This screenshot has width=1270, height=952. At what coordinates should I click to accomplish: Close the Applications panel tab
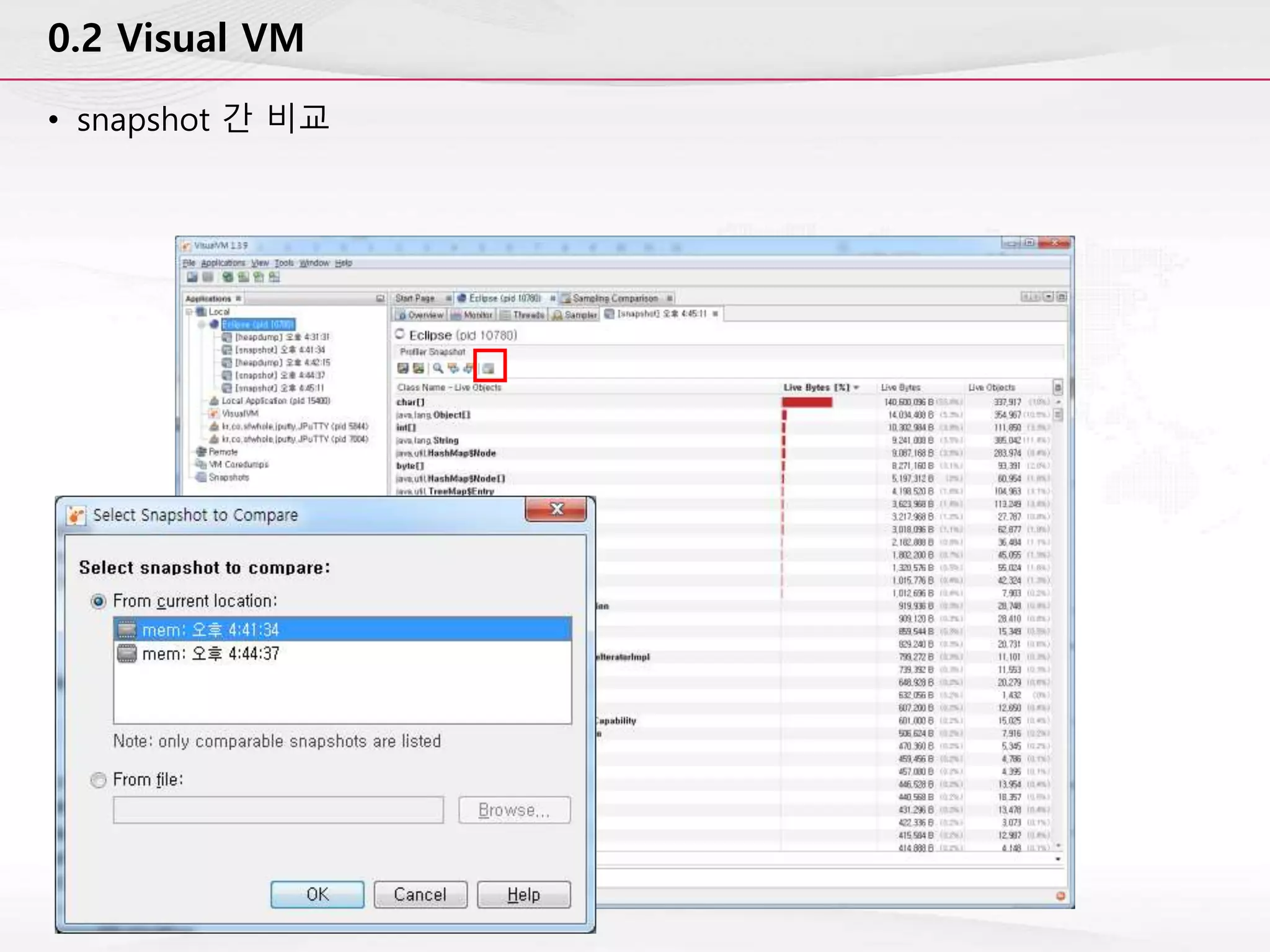[239, 299]
